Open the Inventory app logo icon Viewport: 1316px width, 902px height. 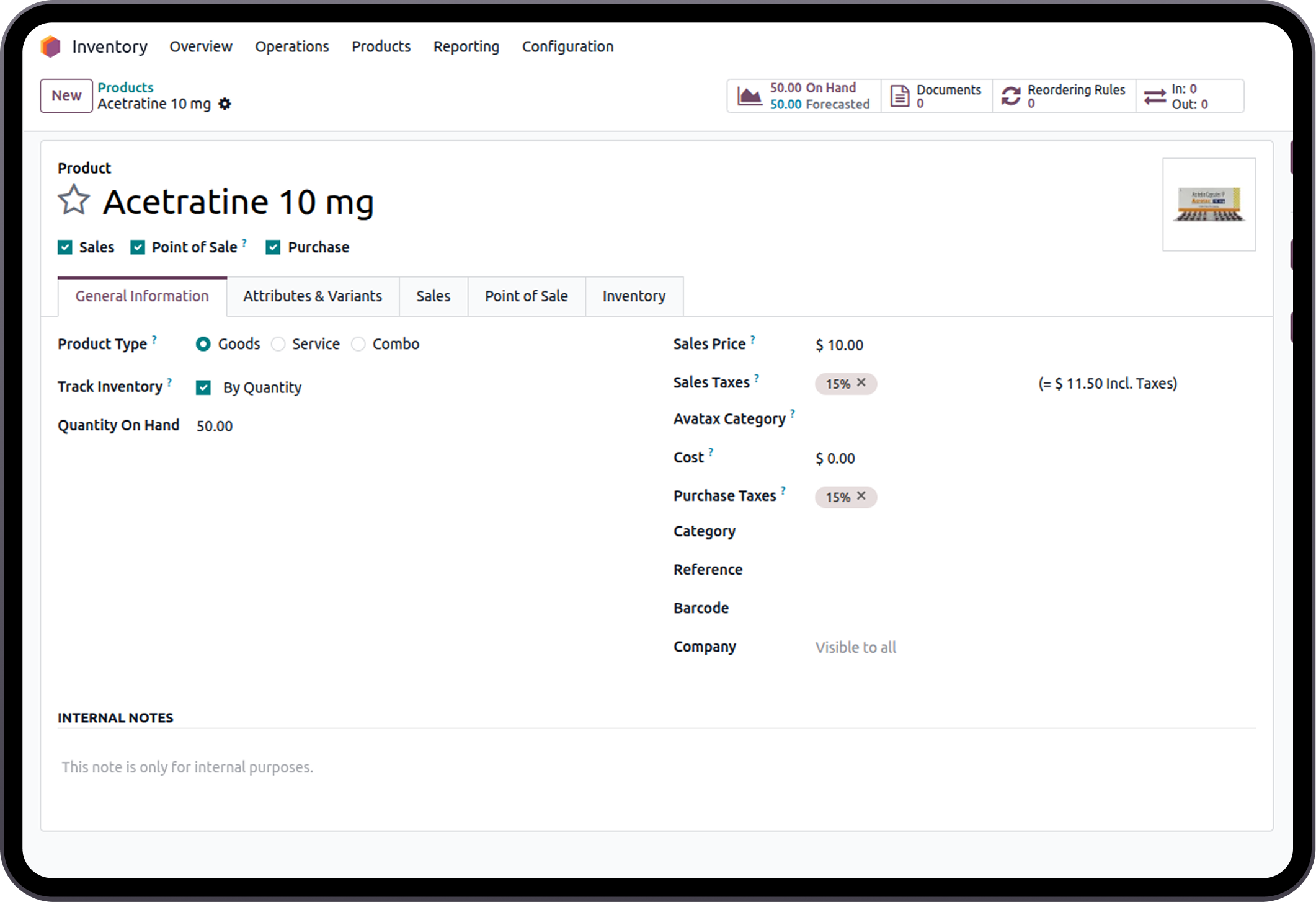(51, 46)
